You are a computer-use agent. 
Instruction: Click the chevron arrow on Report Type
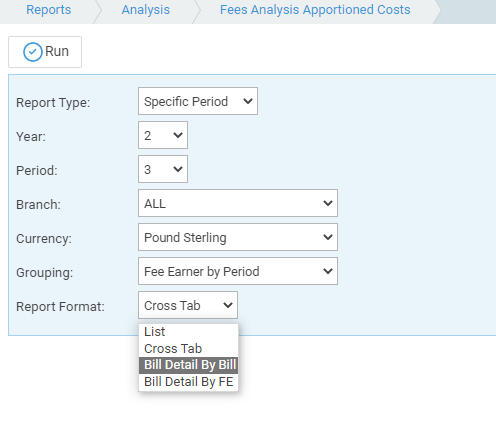(x=248, y=101)
